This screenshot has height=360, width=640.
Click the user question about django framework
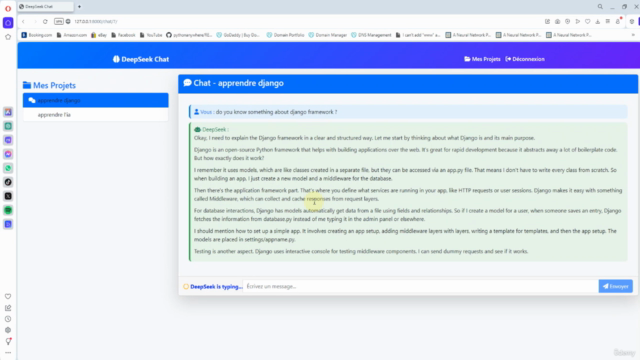pyautogui.click(x=408, y=112)
